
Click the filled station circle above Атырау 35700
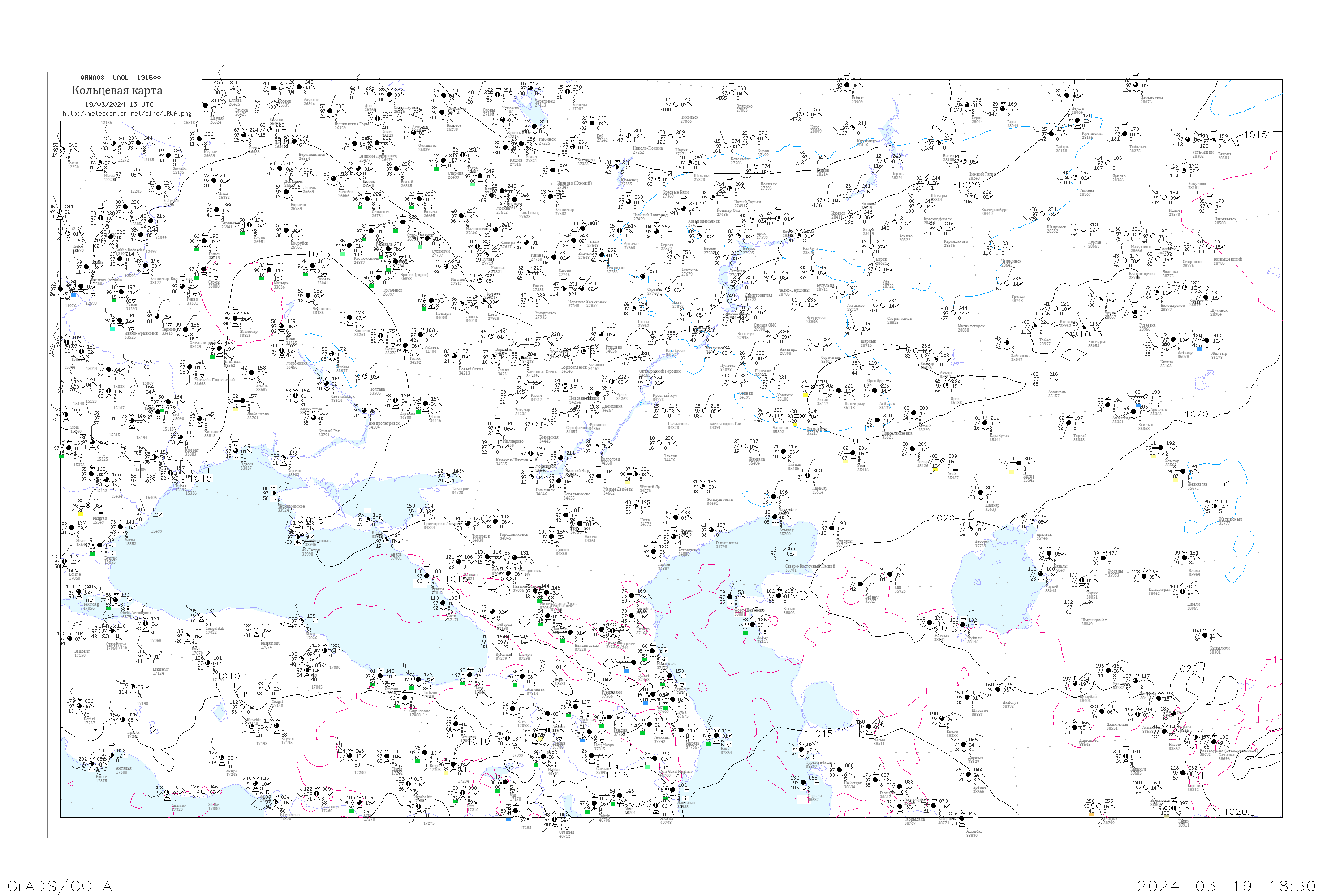775,516
